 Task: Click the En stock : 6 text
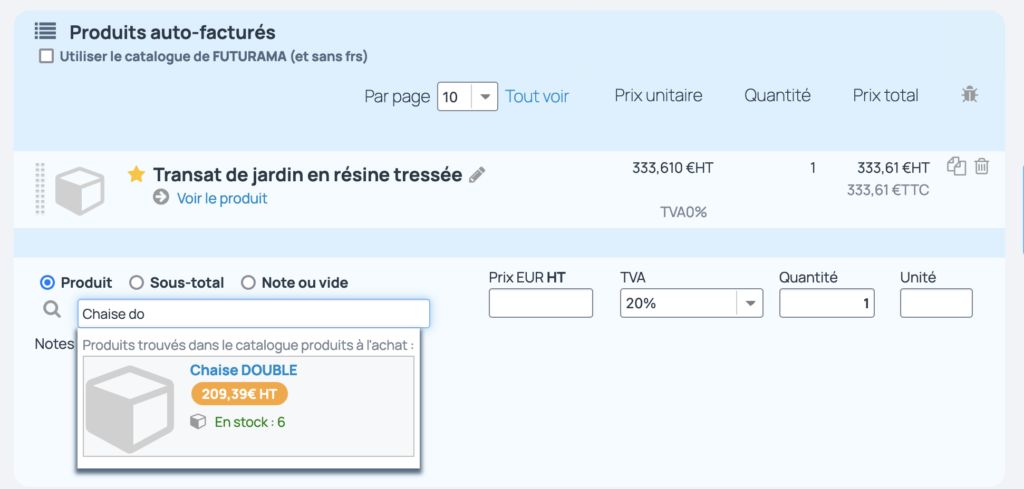[250, 422]
